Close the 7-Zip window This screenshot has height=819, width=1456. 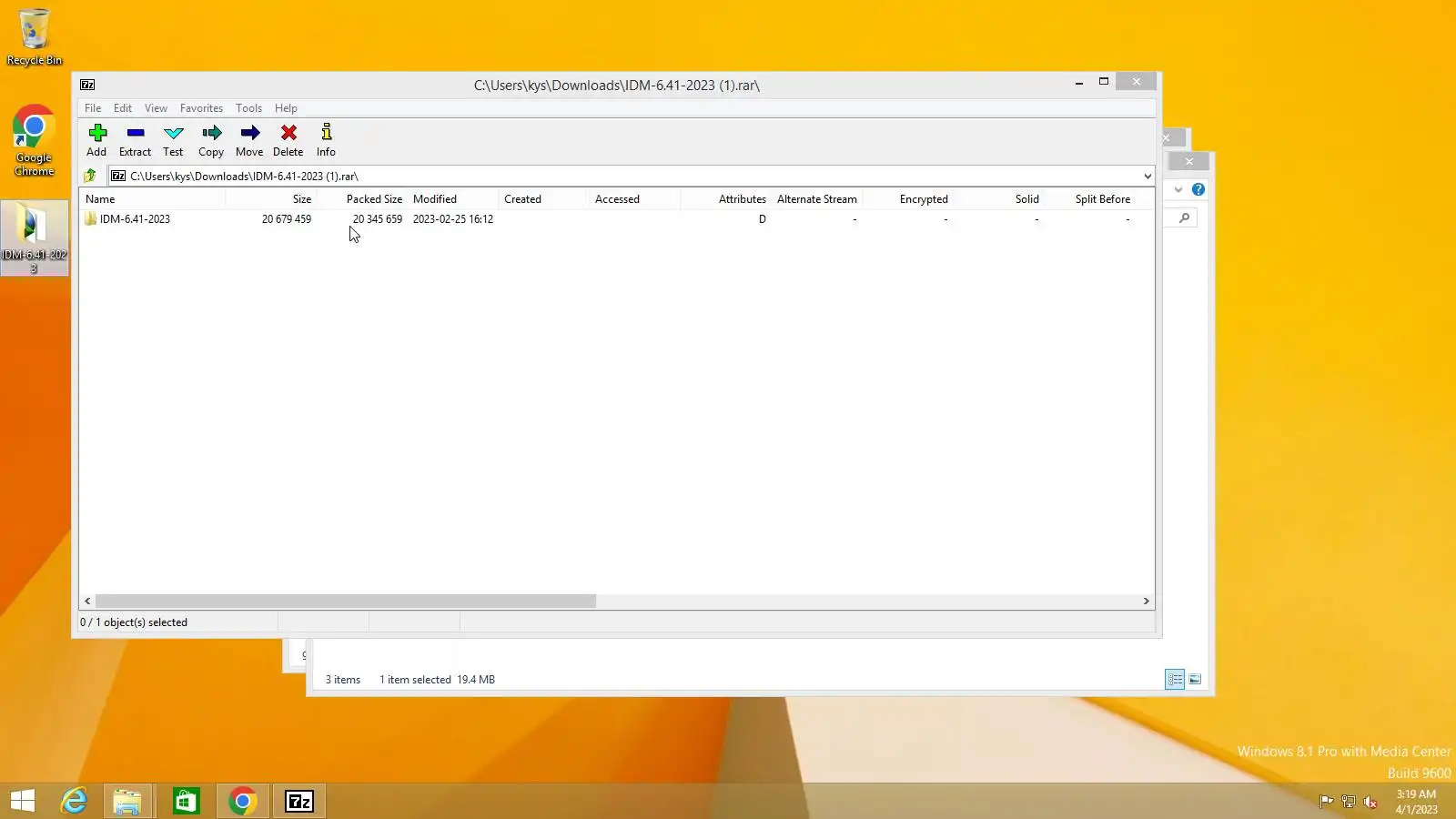(x=1137, y=82)
